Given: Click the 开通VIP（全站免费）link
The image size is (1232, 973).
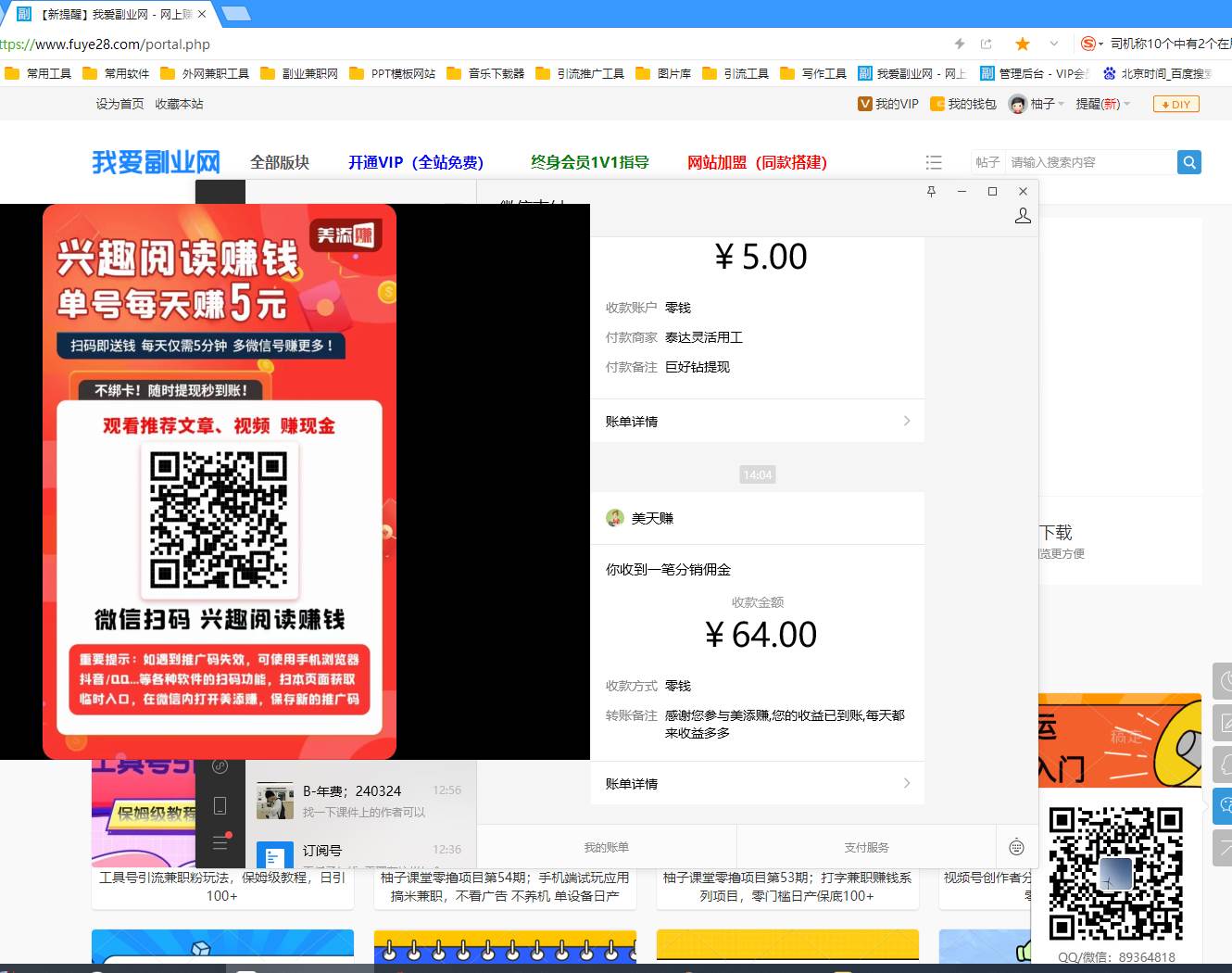Looking at the screenshot, I should point(414,161).
